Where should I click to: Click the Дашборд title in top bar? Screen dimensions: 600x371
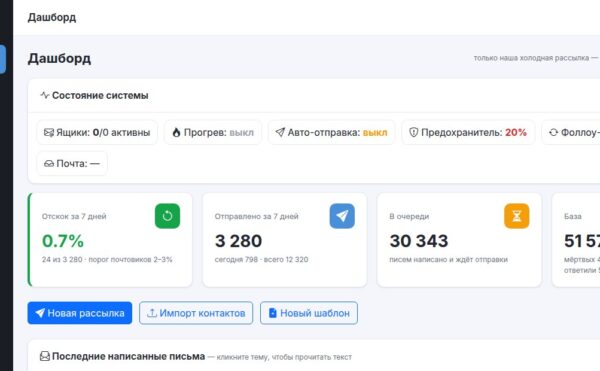click(52, 18)
